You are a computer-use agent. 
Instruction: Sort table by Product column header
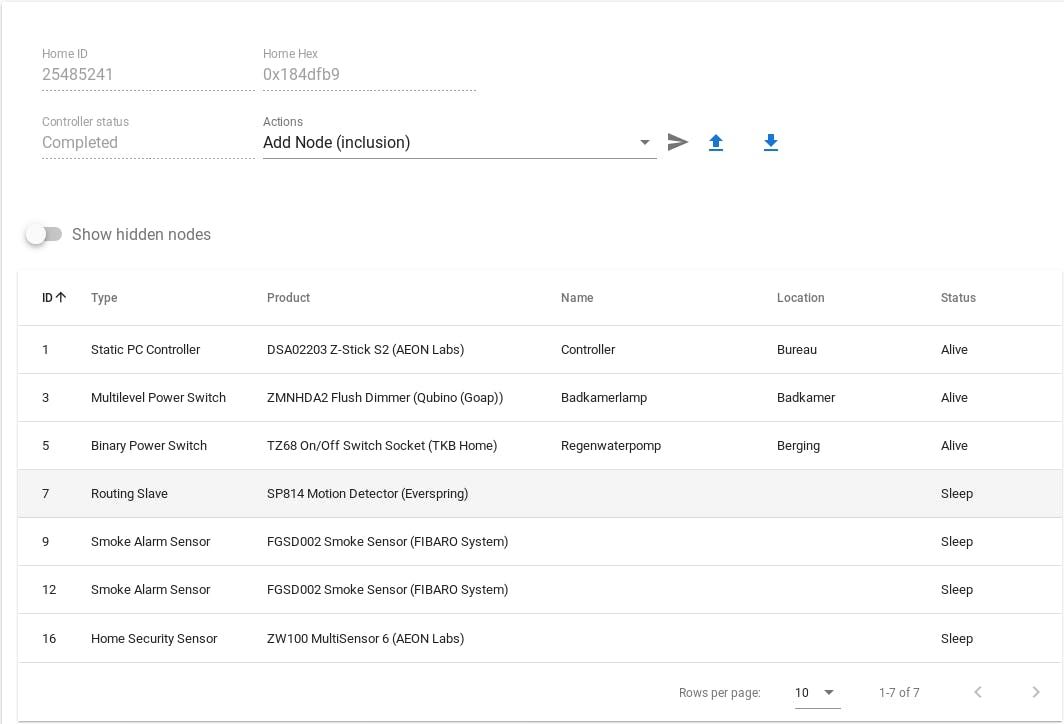coord(288,298)
